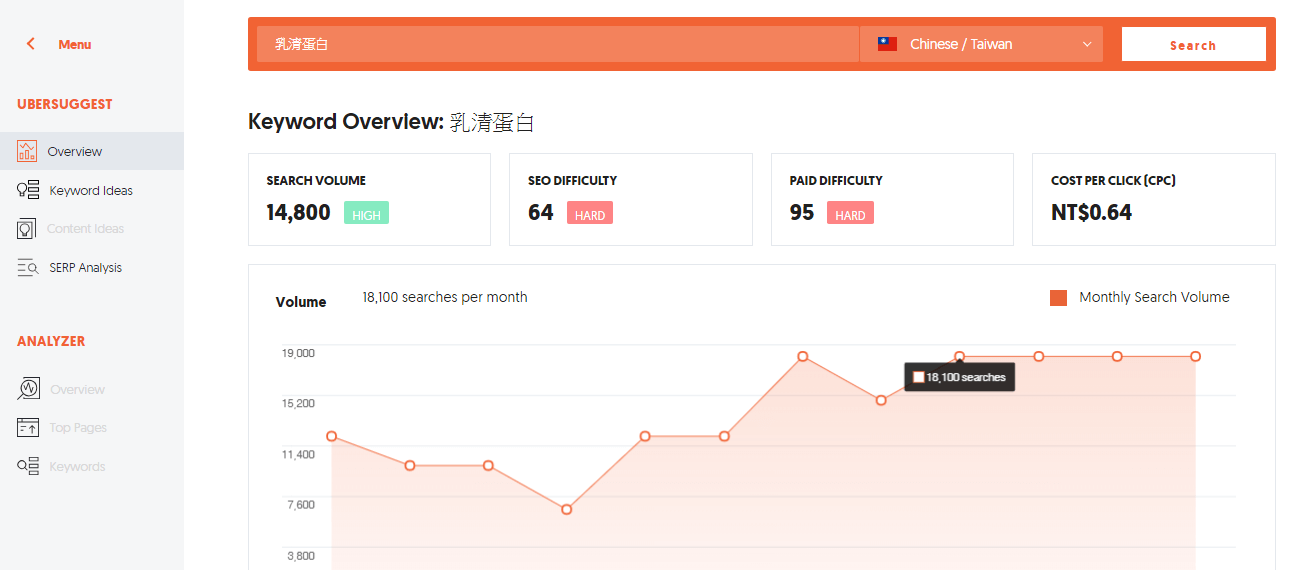This screenshot has width=1292, height=570.
Task: Click the Taiwan flag icon
Action: 887,44
